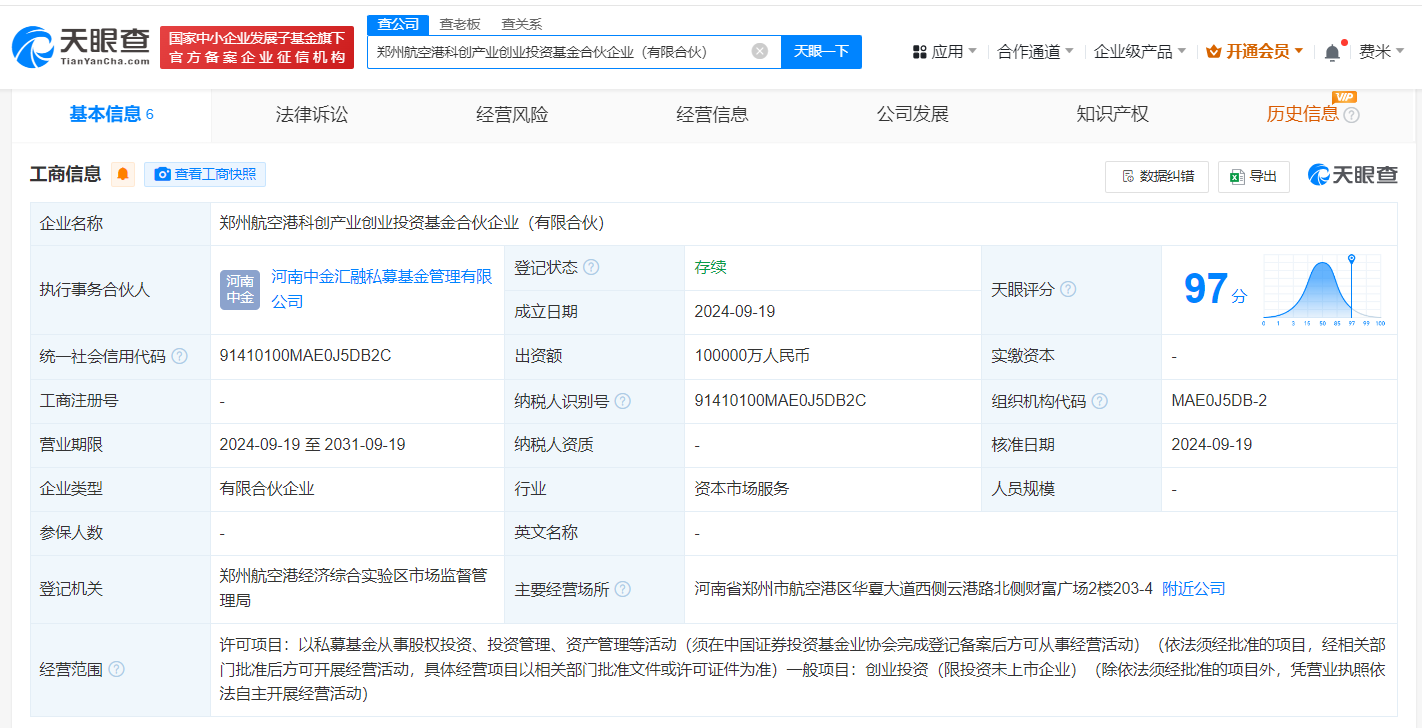Open the 附近公司 link
1422x728 pixels.
1195,589
